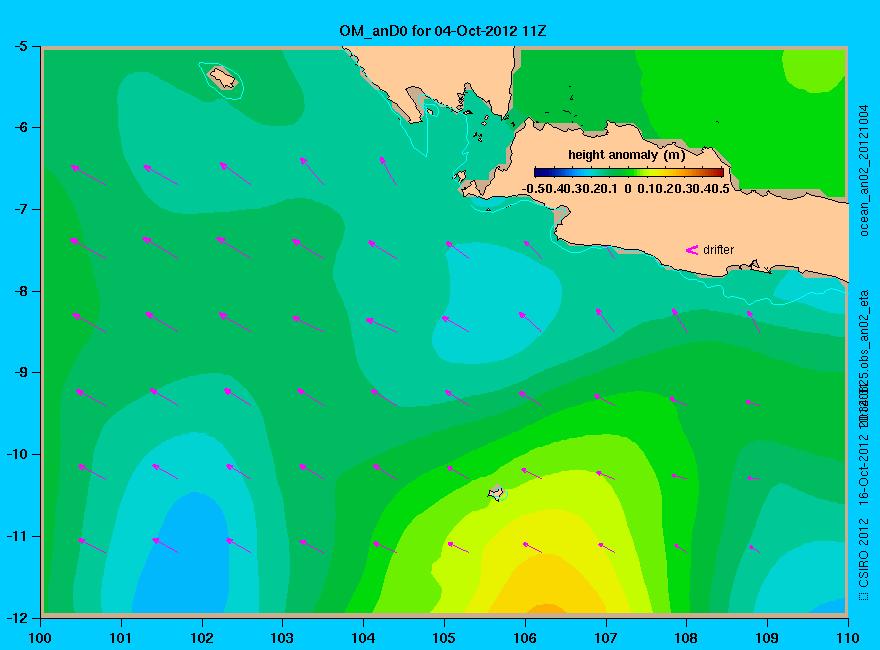Click the plot title 'OM_anD0 for 04-Oct-2012 11Z'
The image size is (880, 650).
click(443, 31)
